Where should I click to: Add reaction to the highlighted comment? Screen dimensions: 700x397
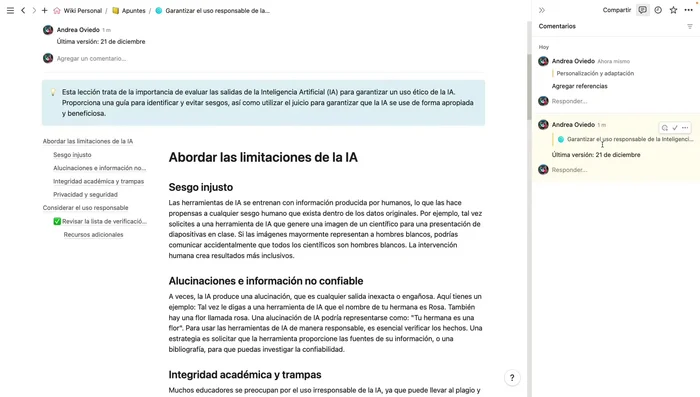coord(665,128)
